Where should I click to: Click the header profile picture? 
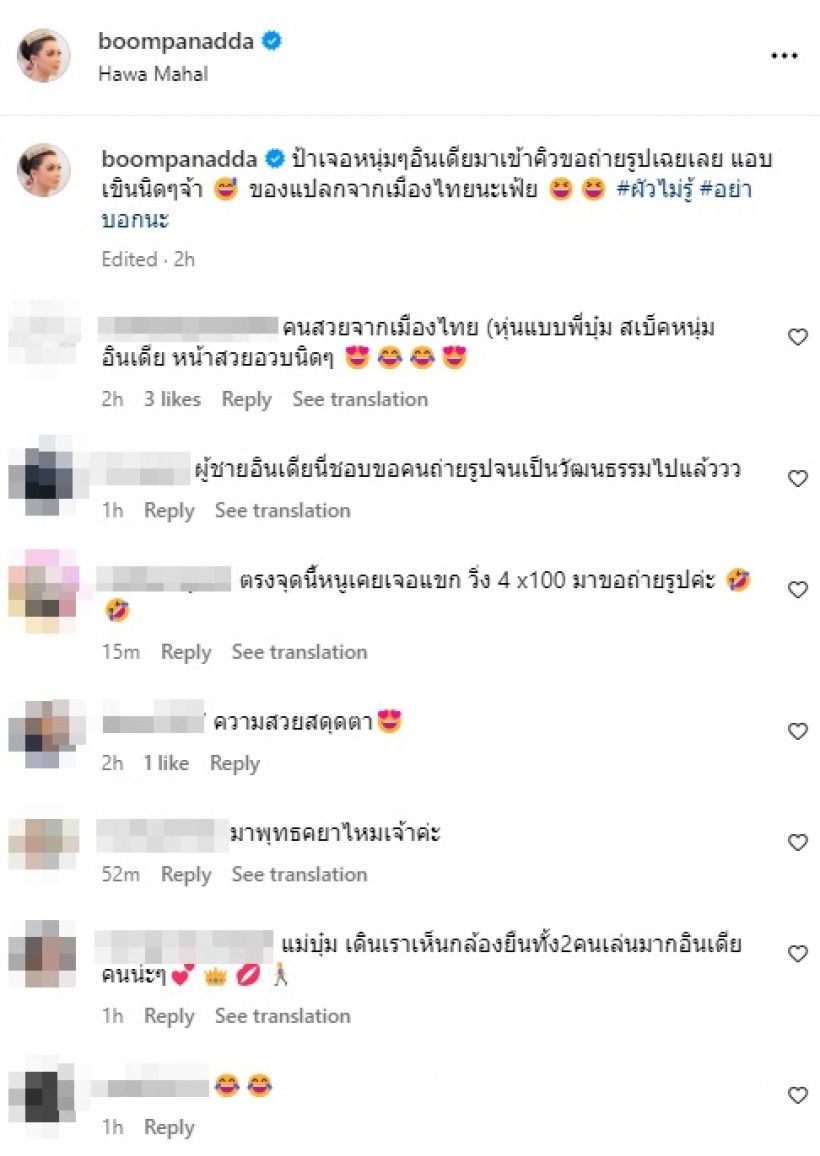pos(44,55)
